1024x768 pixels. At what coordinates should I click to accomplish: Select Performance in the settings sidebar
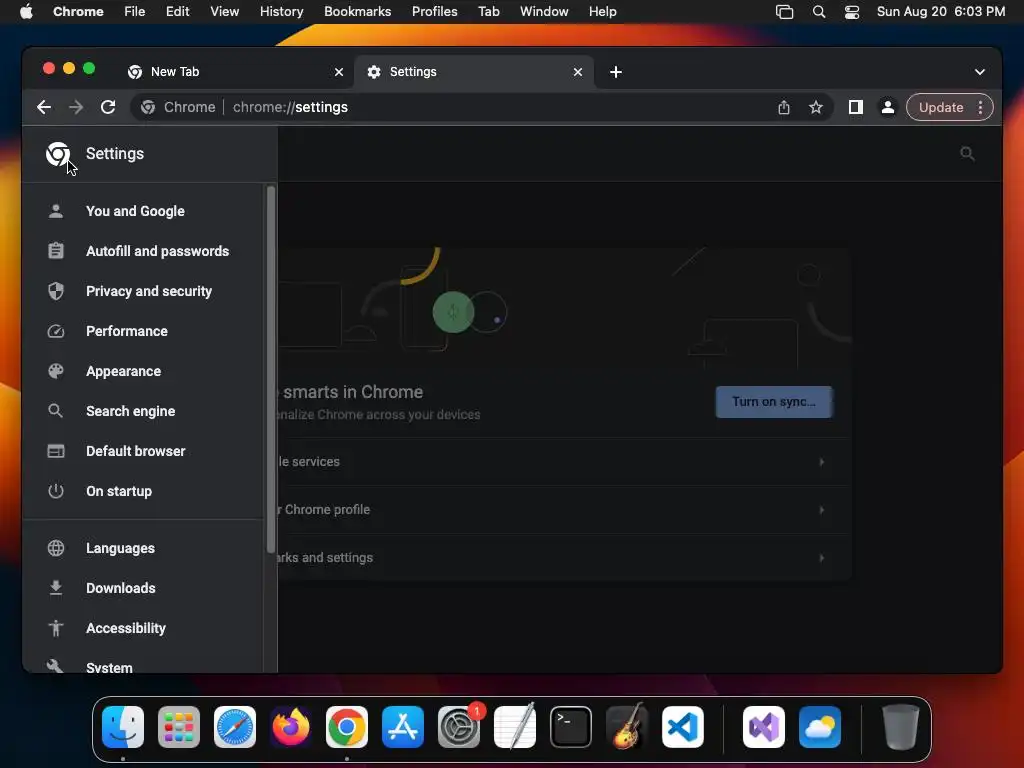[x=127, y=331]
